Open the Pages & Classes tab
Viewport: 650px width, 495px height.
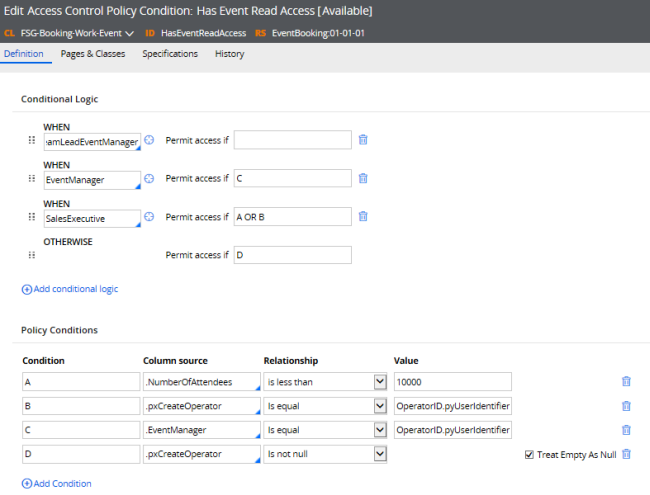(x=93, y=54)
